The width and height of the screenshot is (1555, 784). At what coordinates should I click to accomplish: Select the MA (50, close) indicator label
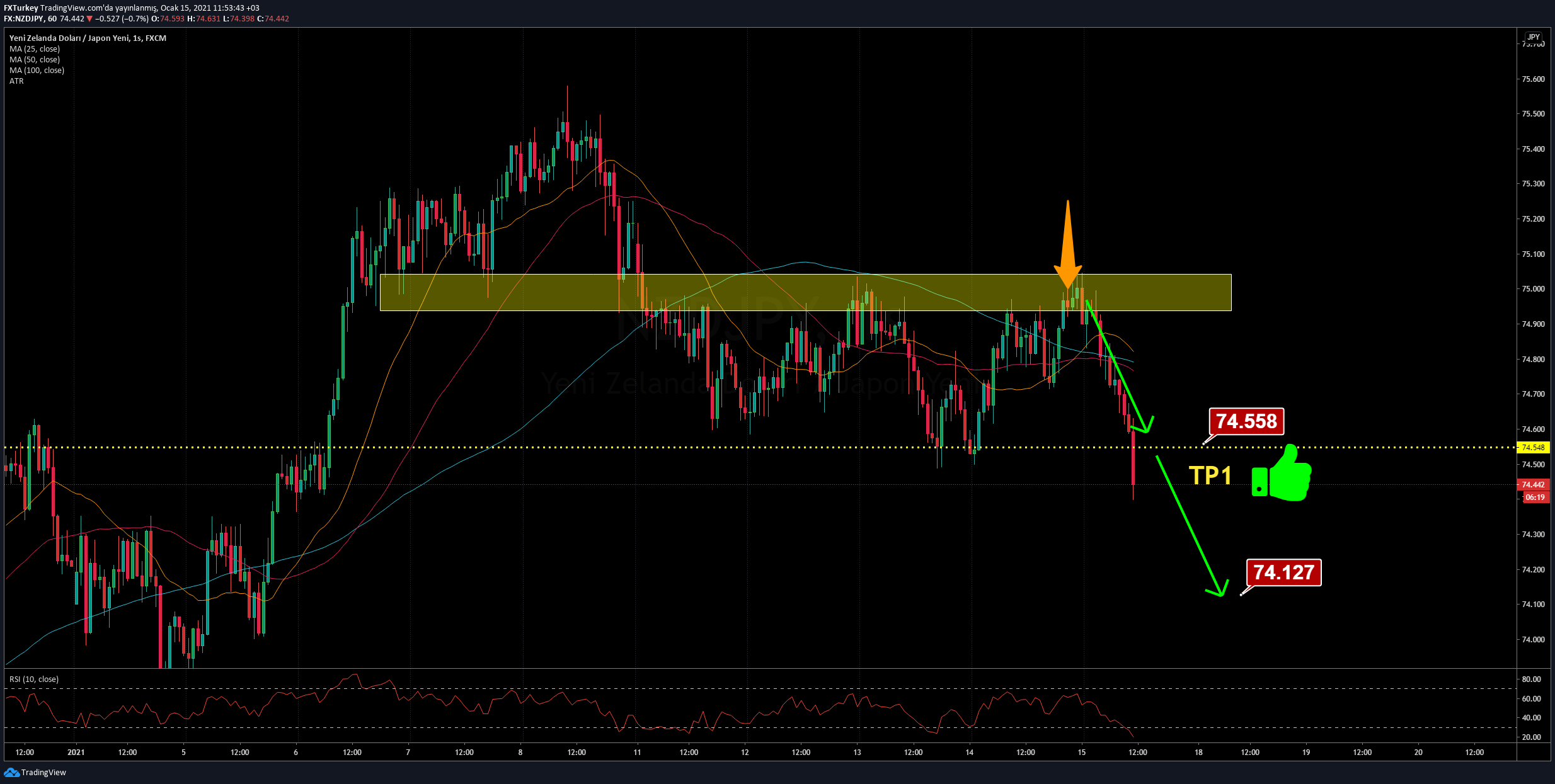coord(35,60)
